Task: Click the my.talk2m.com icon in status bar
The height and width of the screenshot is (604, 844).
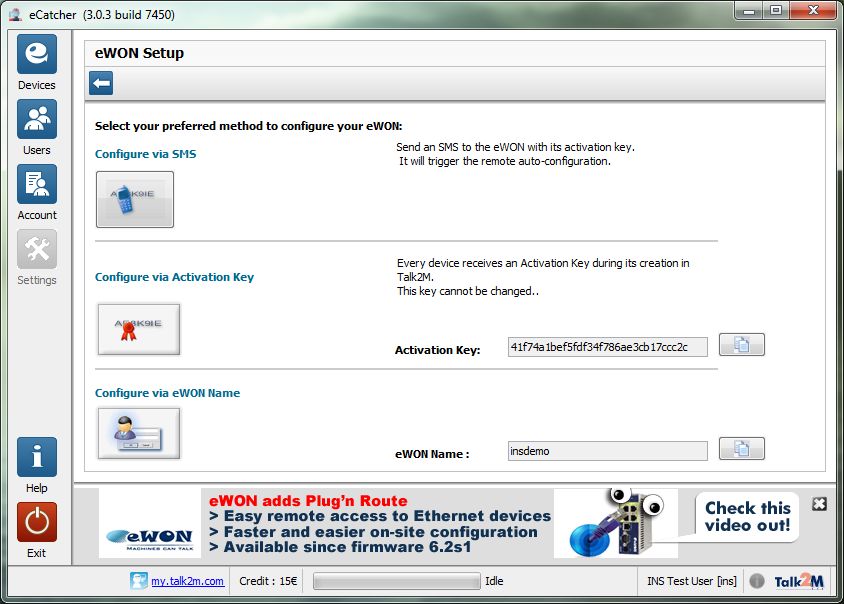Action: [x=138, y=581]
